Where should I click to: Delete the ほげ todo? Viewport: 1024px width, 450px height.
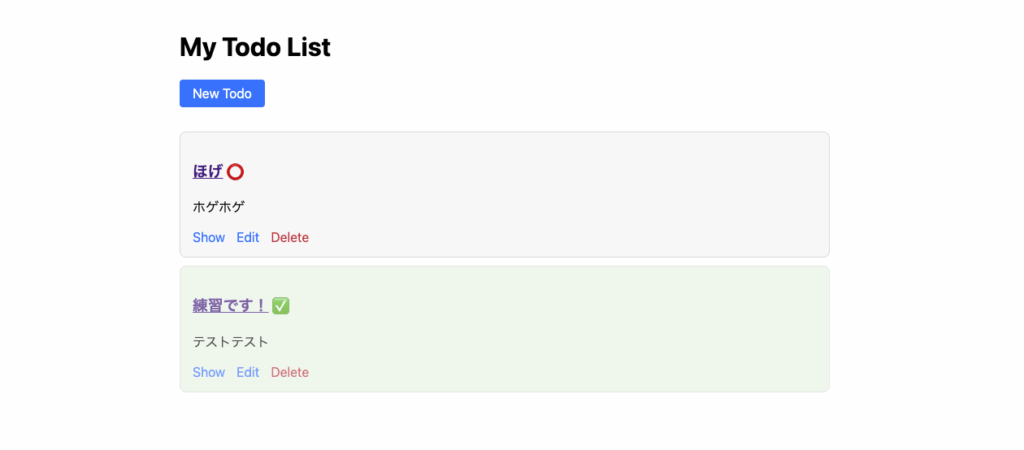pos(290,238)
